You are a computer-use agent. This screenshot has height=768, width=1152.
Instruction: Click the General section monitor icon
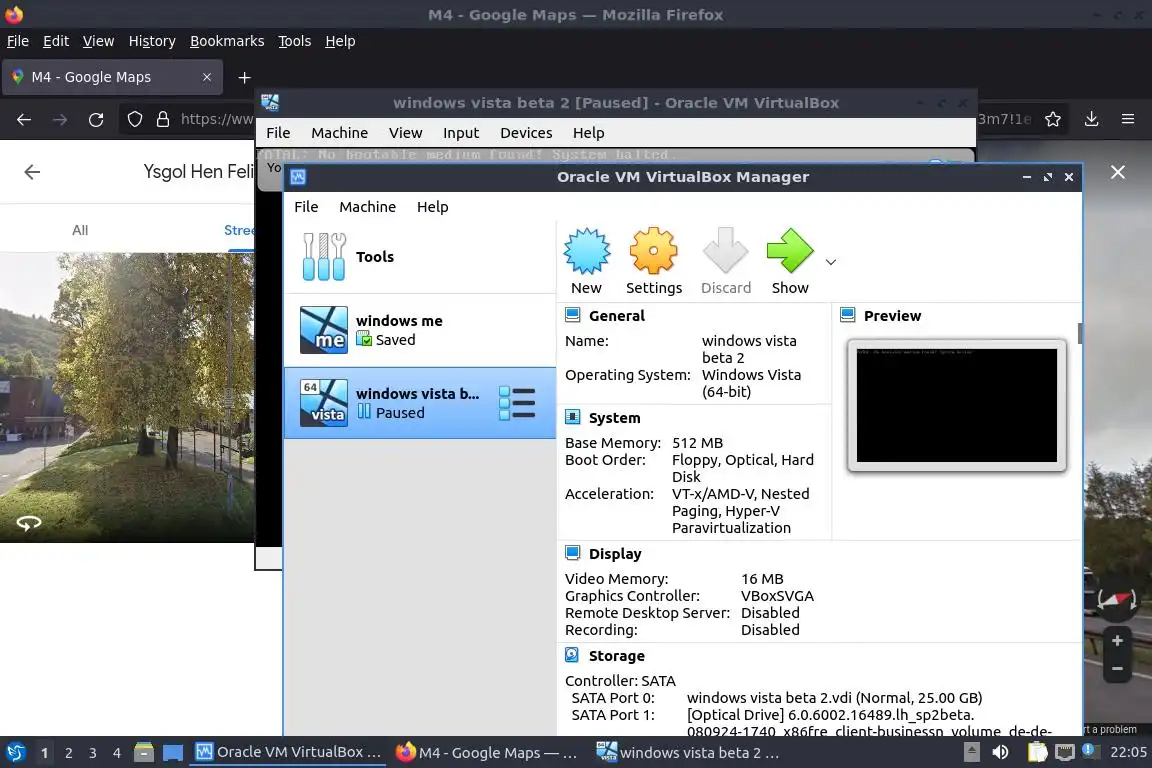(x=572, y=315)
